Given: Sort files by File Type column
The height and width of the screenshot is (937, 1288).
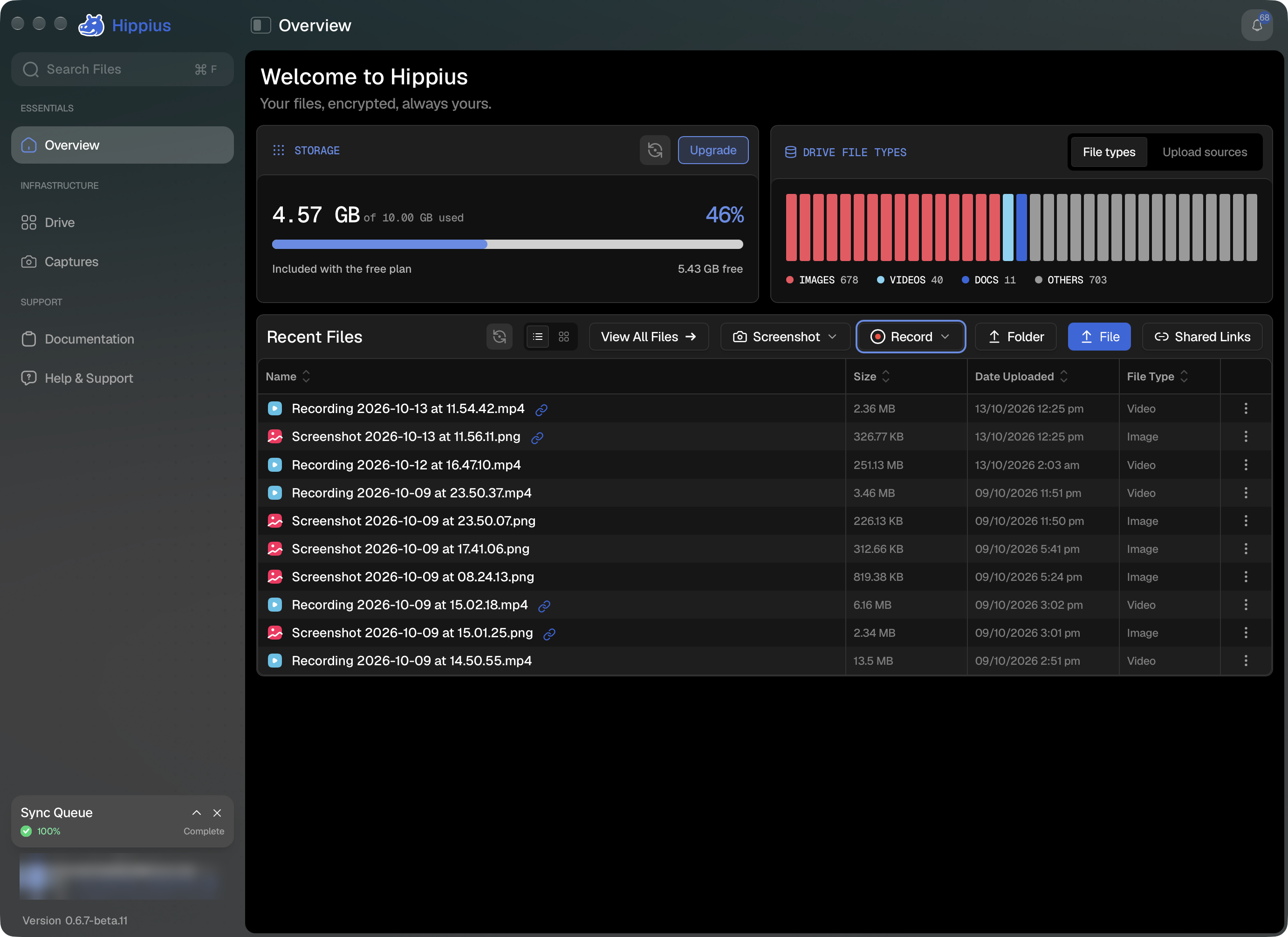Looking at the screenshot, I should pyautogui.click(x=1157, y=377).
